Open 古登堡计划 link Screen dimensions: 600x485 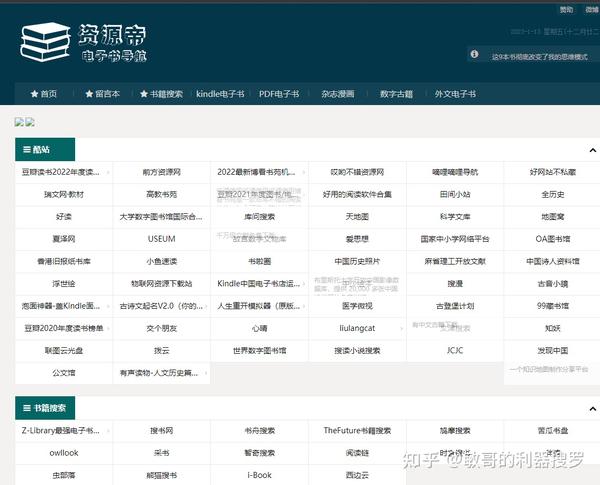click(x=455, y=306)
